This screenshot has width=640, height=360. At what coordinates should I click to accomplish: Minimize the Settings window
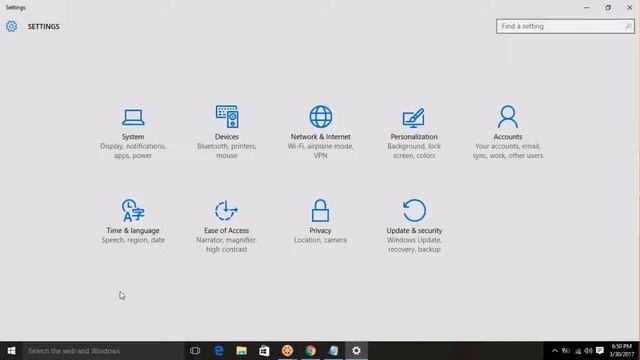(x=587, y=7)
